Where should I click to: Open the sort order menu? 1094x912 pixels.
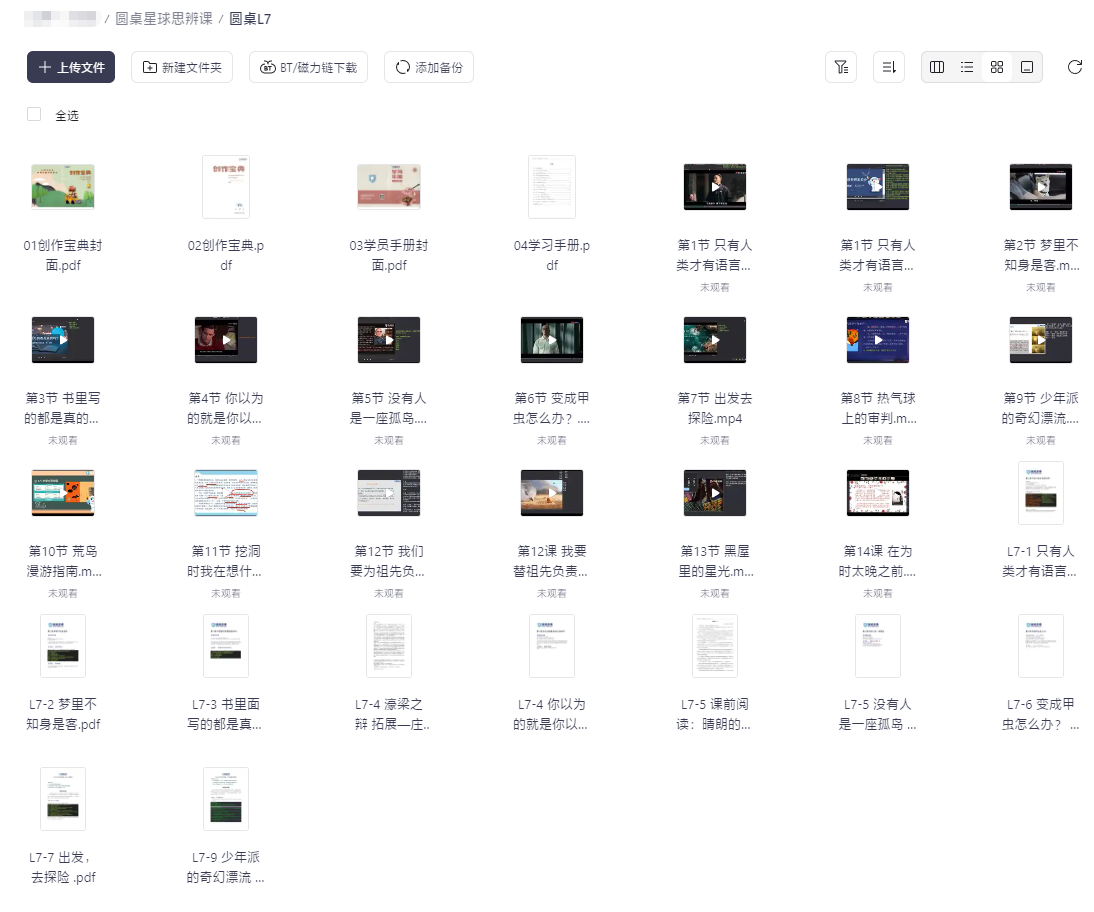pyautogui.click(x=888, y=67)
